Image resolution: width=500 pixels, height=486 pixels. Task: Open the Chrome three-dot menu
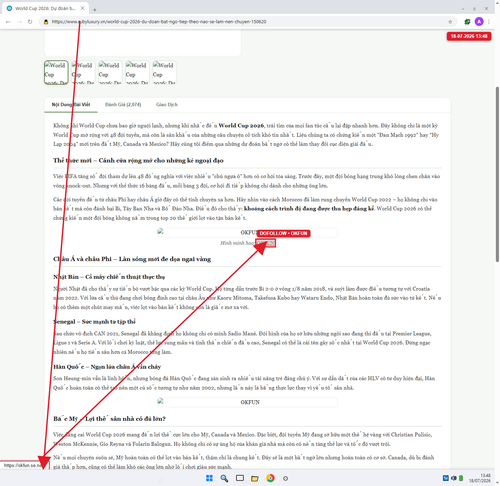(489, 22)
